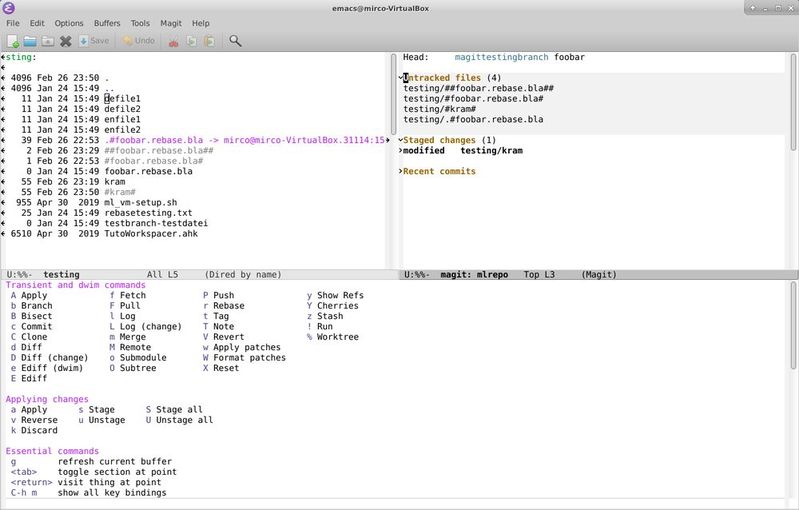This screenshot has height=510, width=799.
Task: Click the Cut scissors icon
Action: (173, 42)
